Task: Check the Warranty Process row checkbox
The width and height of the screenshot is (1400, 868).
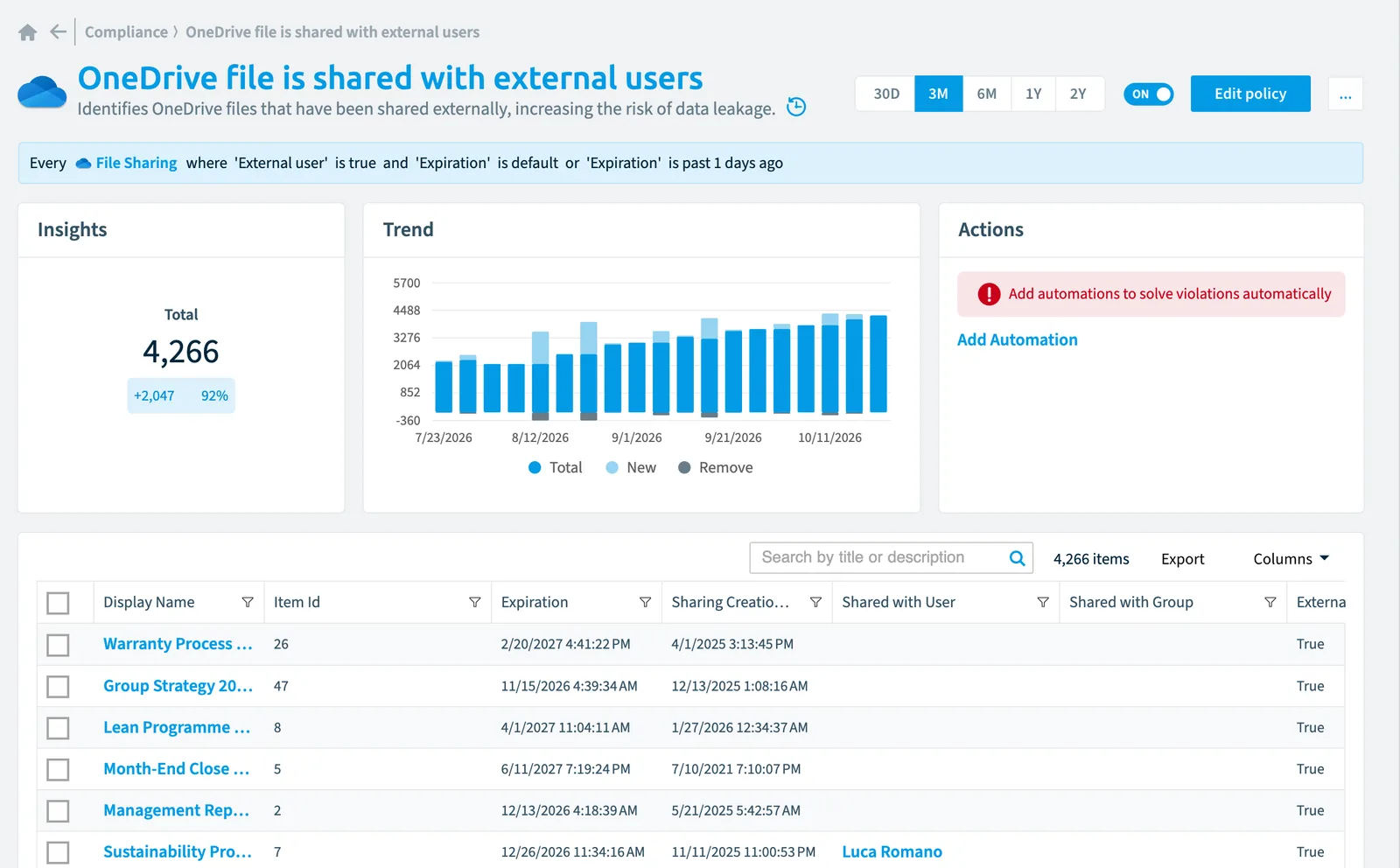Action: 58,645
